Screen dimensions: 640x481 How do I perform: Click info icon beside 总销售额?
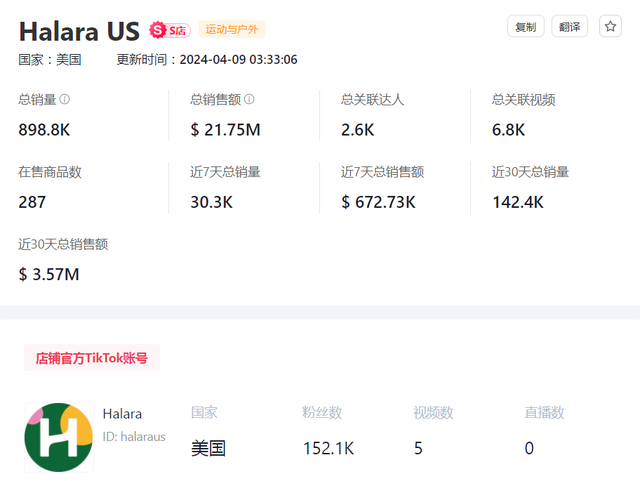click(x=249, y=99)
